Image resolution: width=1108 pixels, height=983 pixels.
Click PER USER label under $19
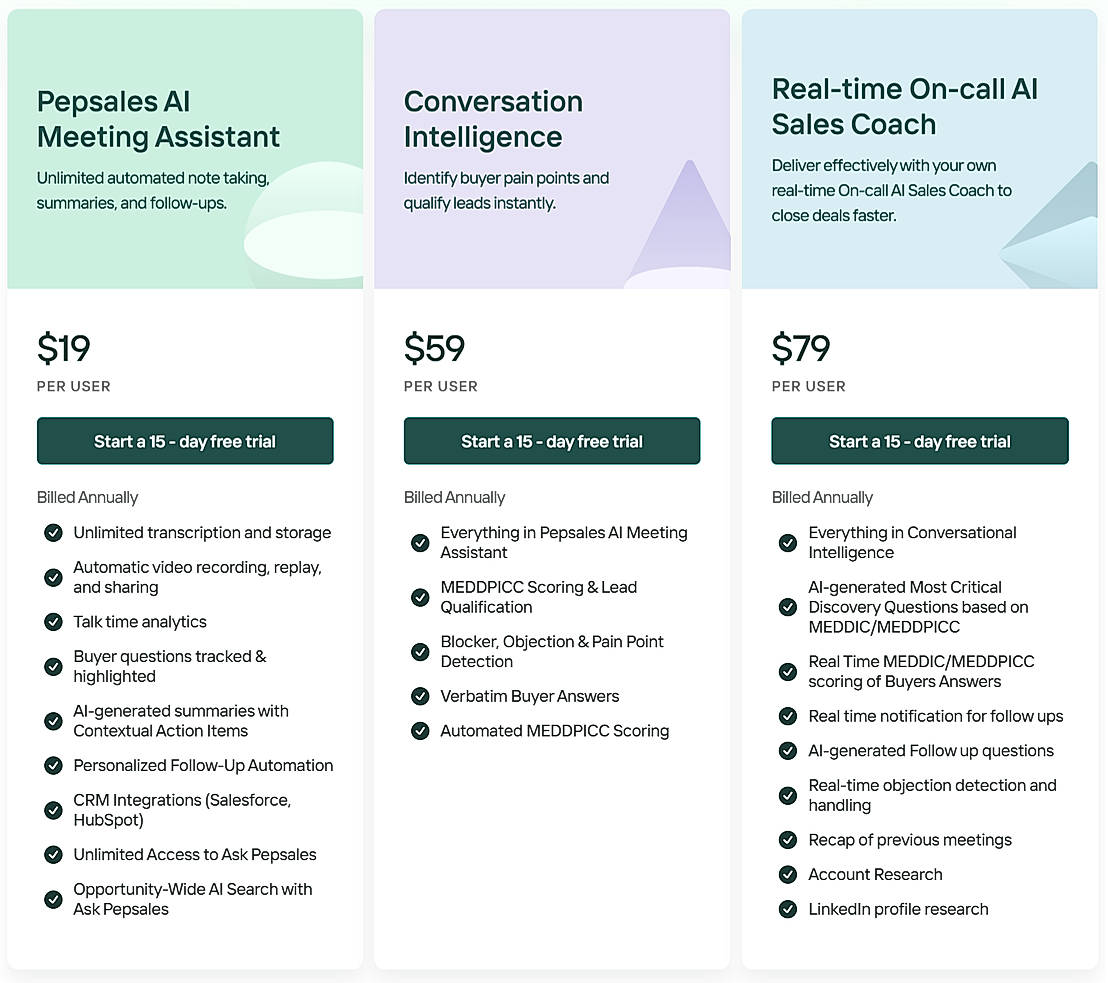point(73,387)
